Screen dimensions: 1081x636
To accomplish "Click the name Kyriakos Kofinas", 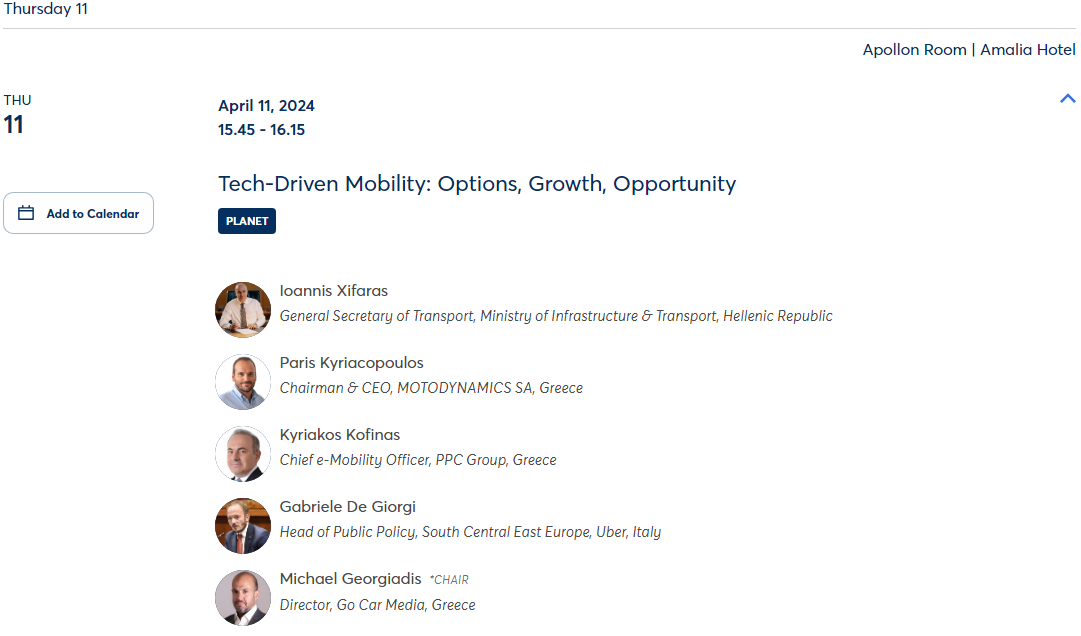I will click(340, 435).
